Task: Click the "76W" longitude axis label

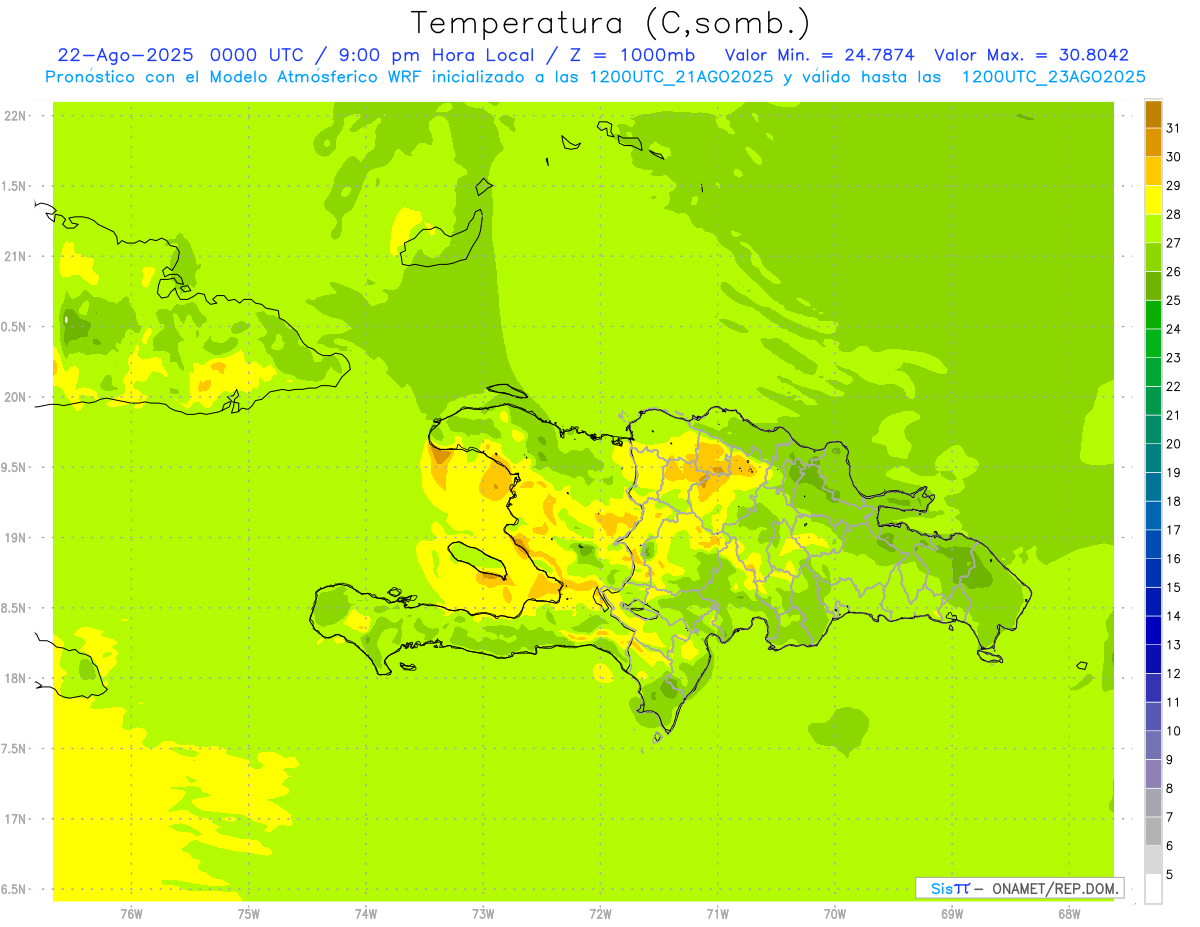Action: pyautogui.click(x=131, y=913)
